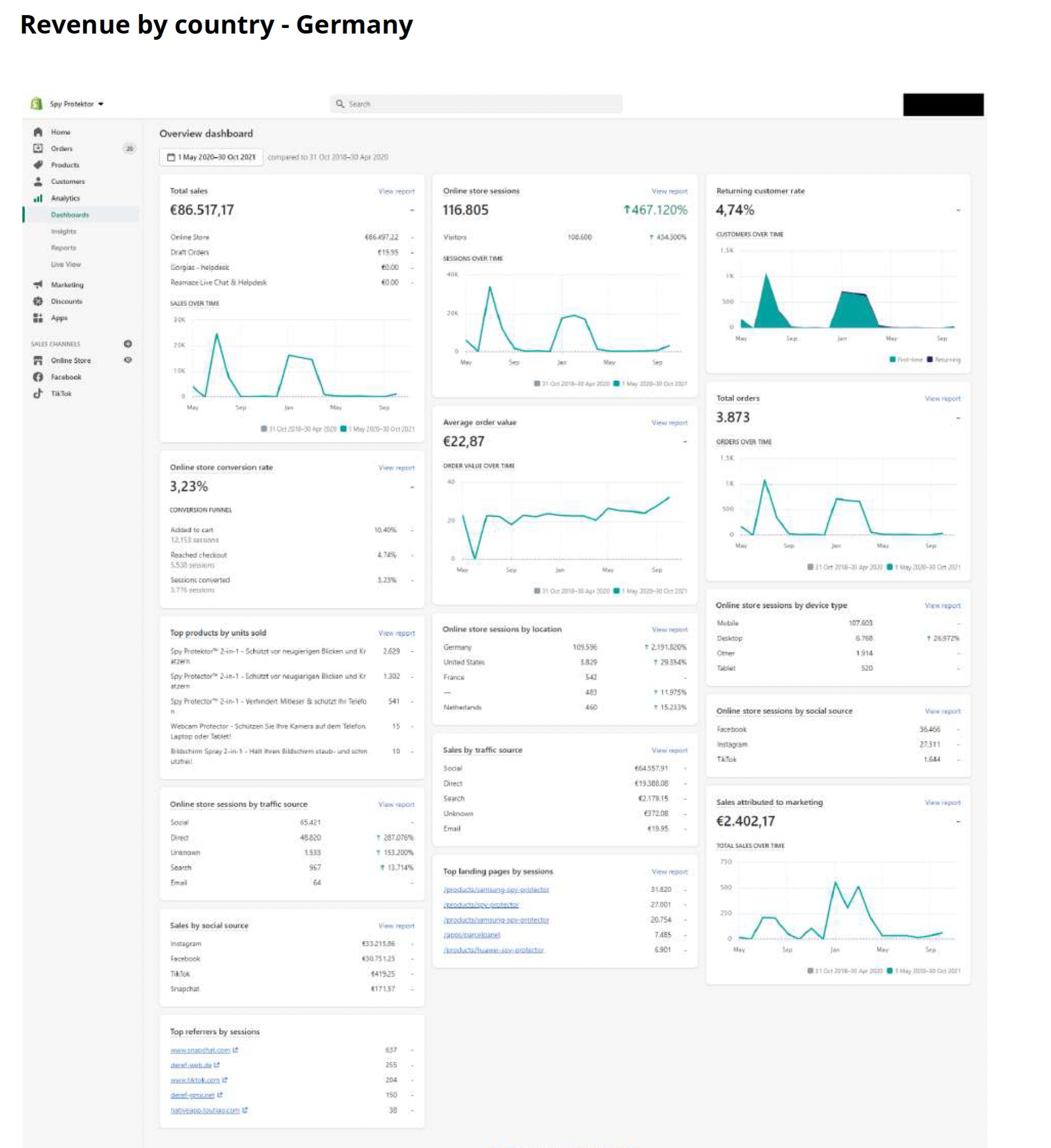Click the TikTok channel icon
The width and height of the screenshot is (1051, 1148).
tap(37, 394)
